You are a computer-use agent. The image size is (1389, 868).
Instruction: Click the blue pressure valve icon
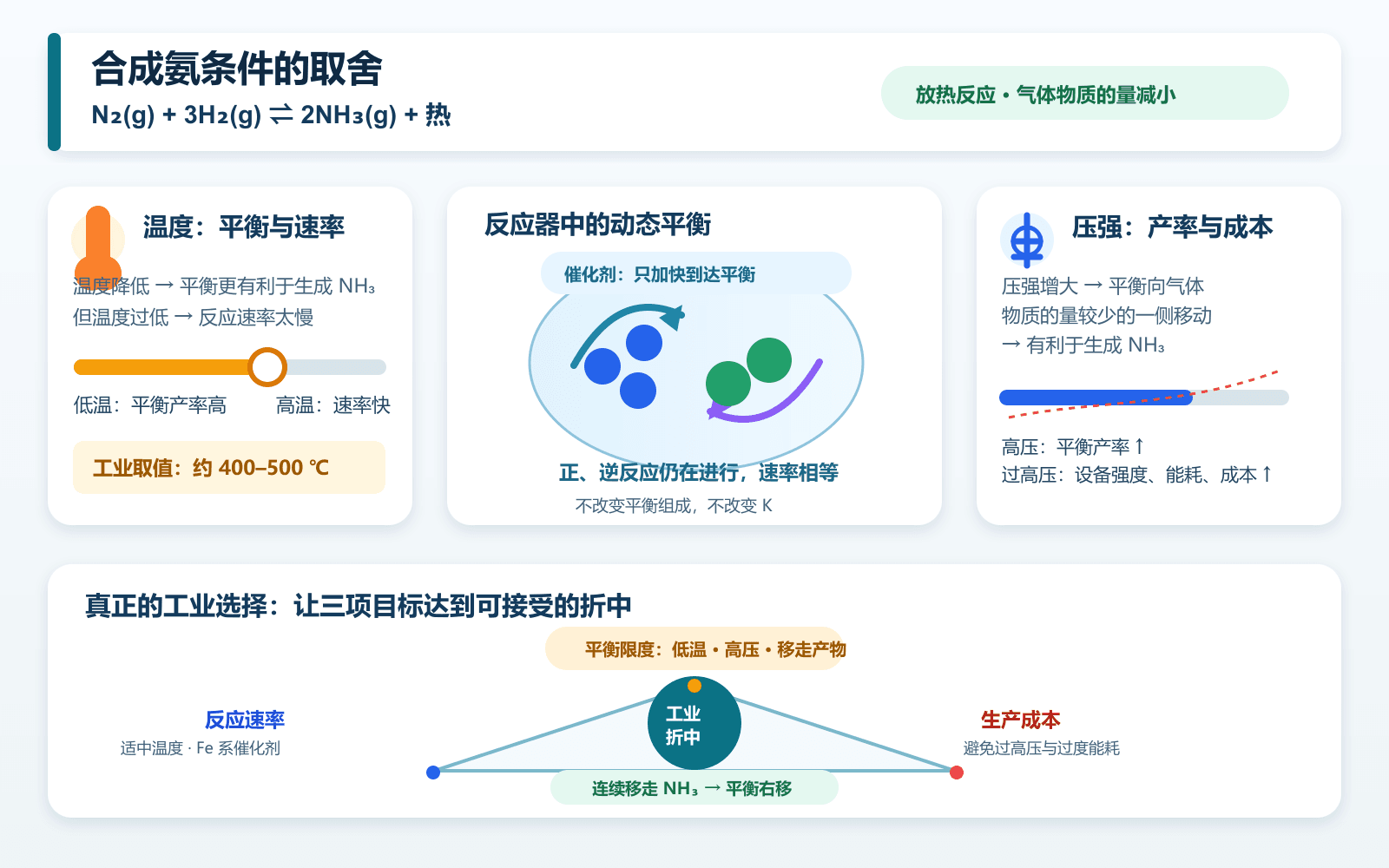click(1027, 240)
